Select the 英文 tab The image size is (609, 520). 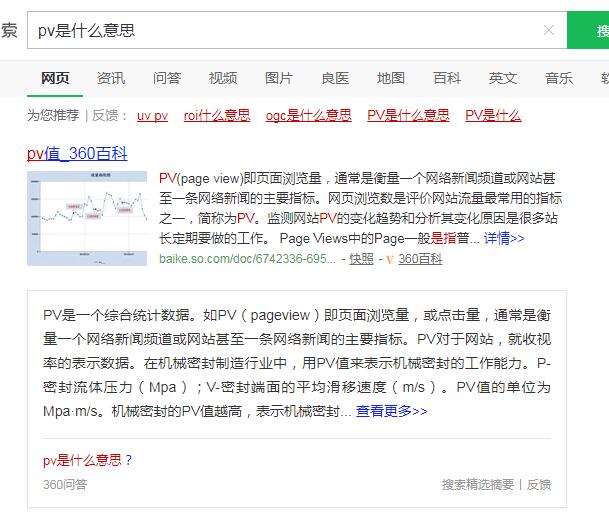503,78
